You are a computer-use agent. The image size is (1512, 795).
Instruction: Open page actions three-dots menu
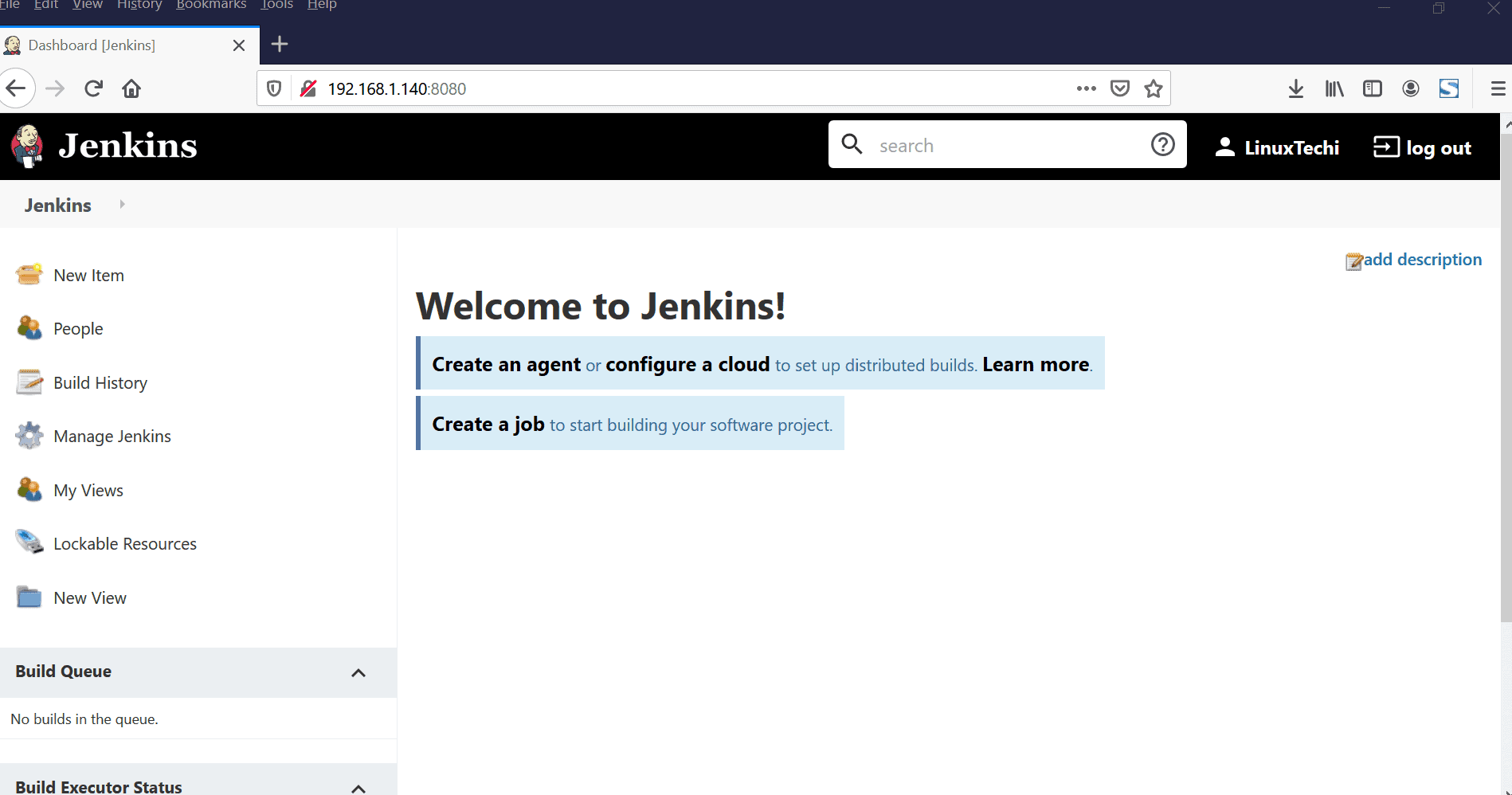pos(1086,88)
